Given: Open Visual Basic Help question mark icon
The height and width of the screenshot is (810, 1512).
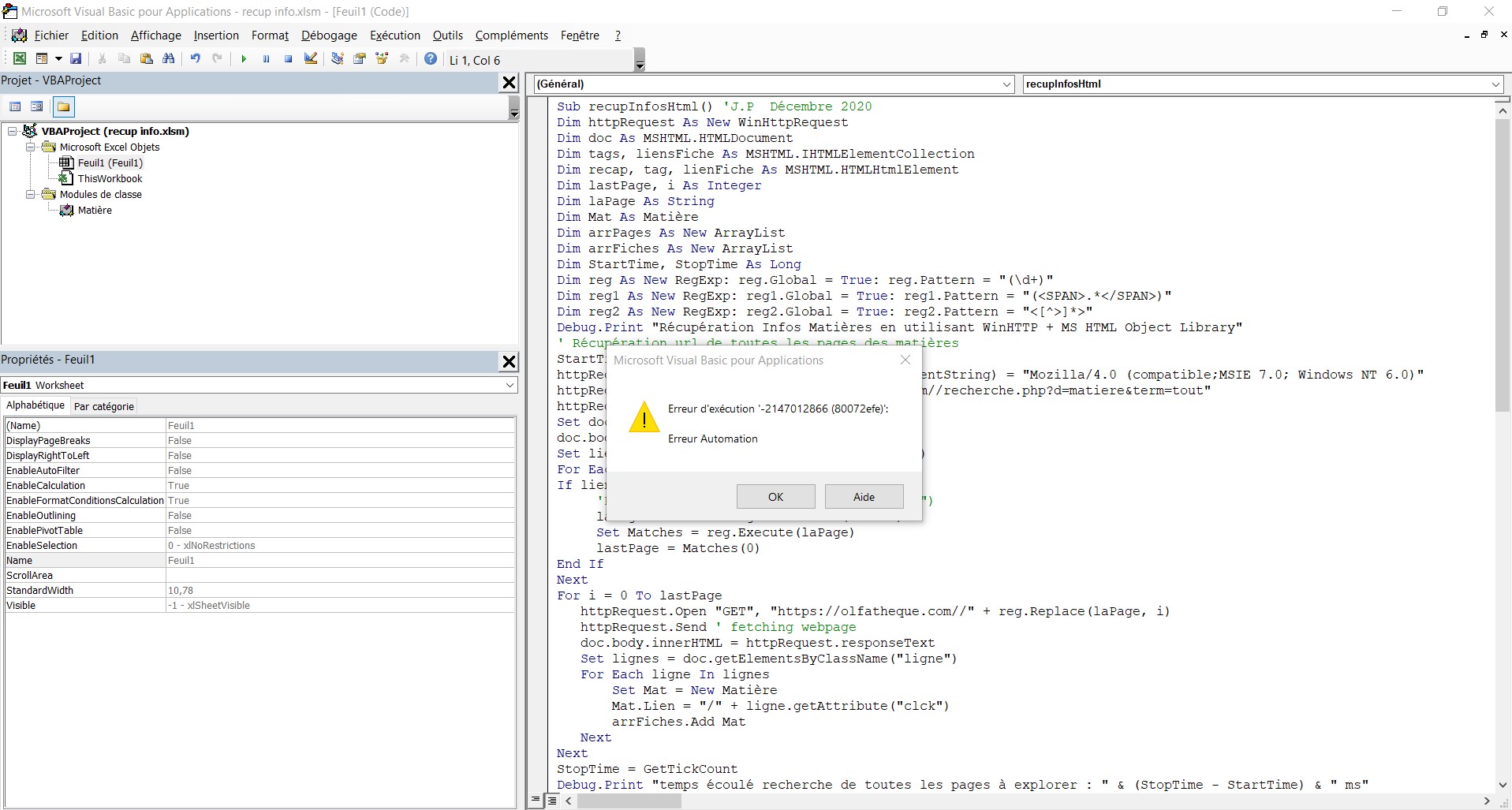Looking at the screenshot, I should (x=431, y=59).
